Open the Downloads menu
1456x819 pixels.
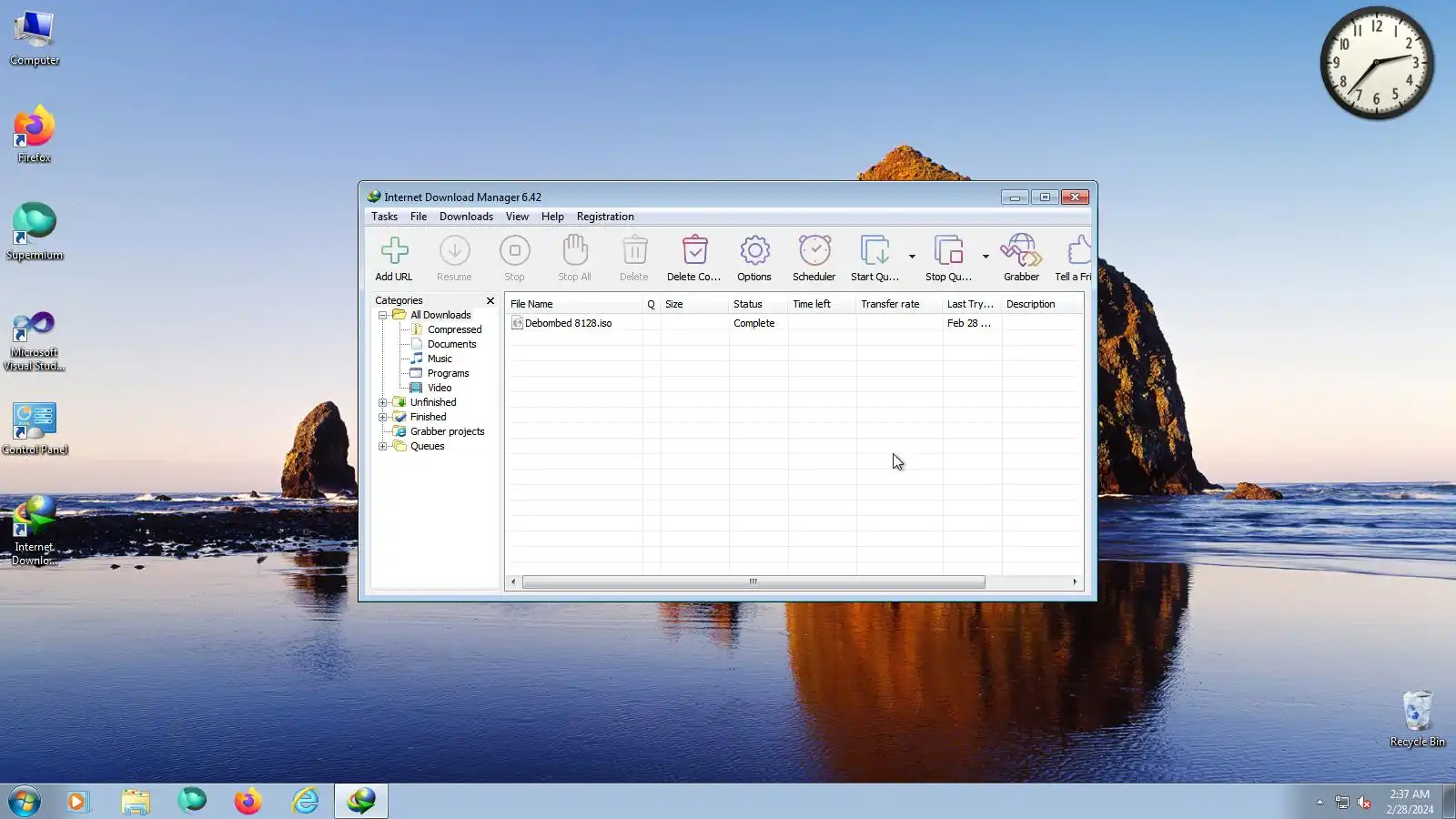tap(466, 217)
